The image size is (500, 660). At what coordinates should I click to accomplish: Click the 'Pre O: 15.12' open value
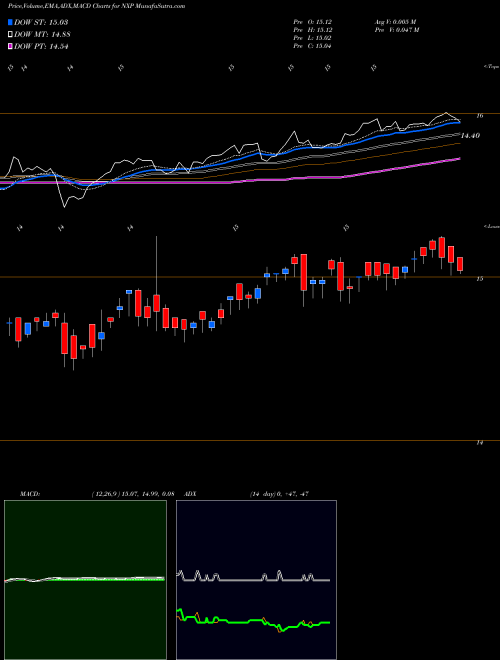(313, 21)
